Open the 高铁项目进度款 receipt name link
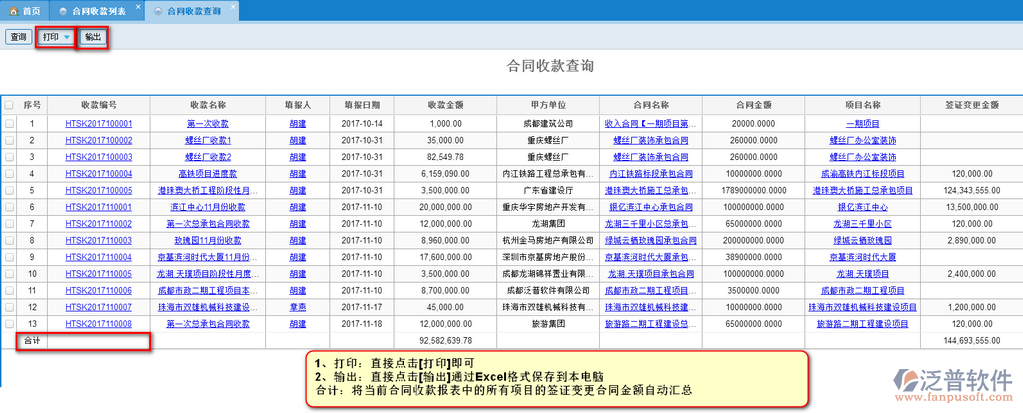This screenshot has height=413, width=1023. pos(208,174)
